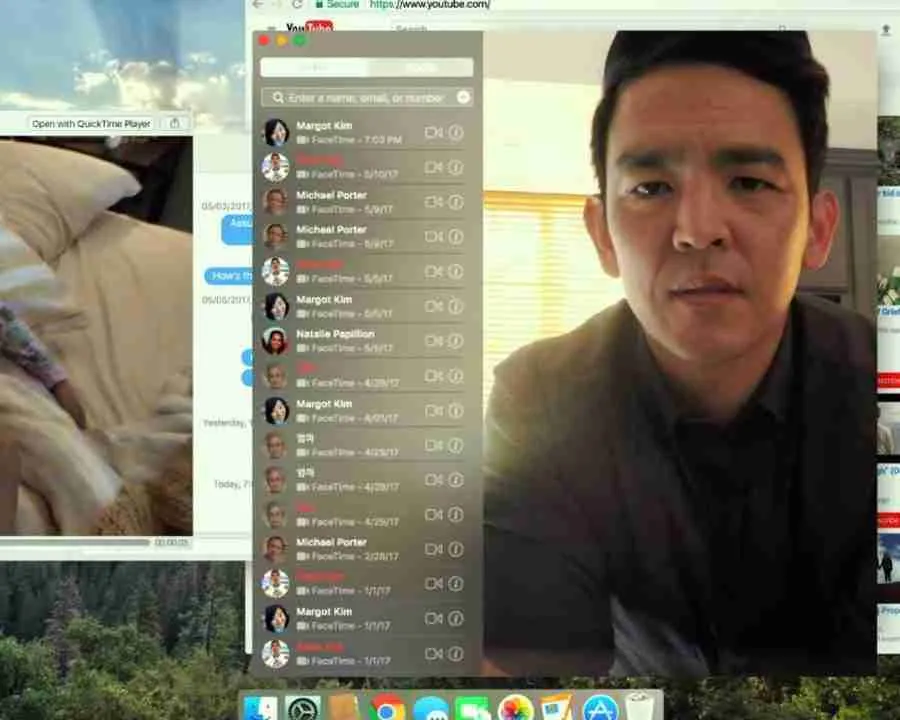Open System Preferences from the Dock
The image size is (900, 720).
coord(302,709)
